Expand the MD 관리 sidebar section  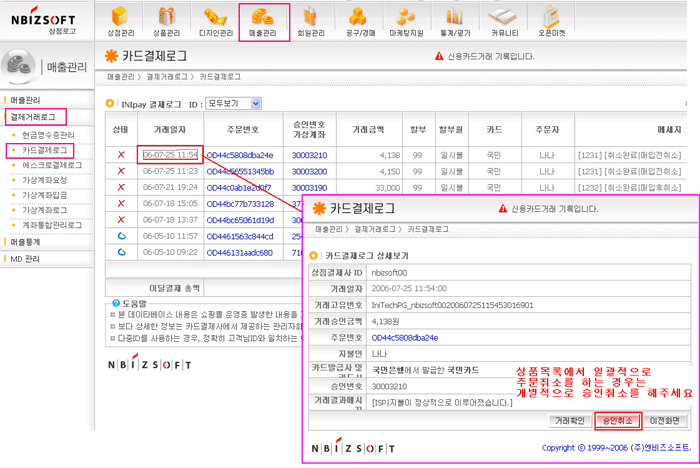(x=24, y=259)
